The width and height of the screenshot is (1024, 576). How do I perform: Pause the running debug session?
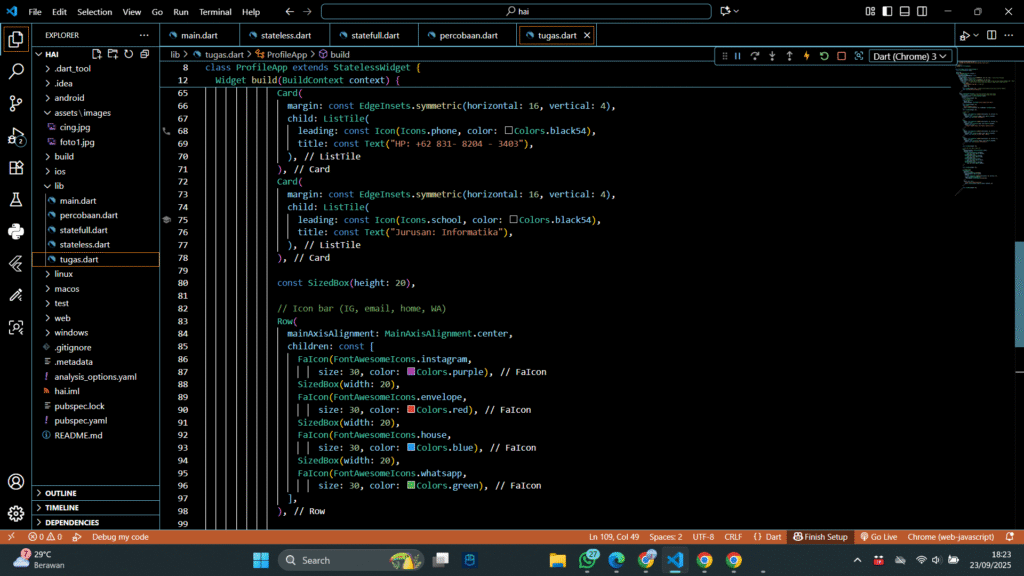[738, 56]
